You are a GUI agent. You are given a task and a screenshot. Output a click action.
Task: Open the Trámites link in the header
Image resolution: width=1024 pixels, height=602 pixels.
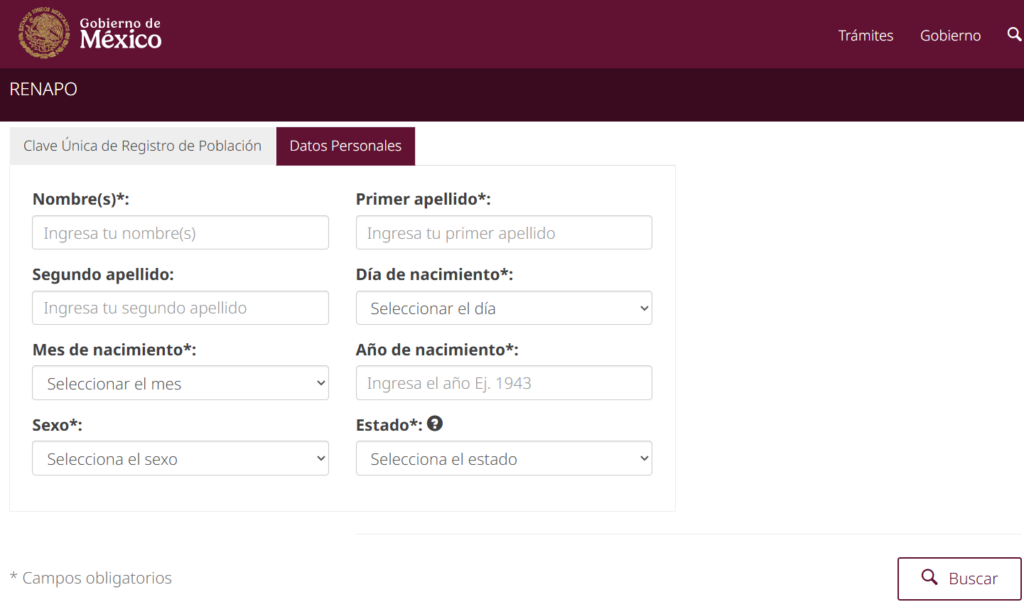[865, 35]
